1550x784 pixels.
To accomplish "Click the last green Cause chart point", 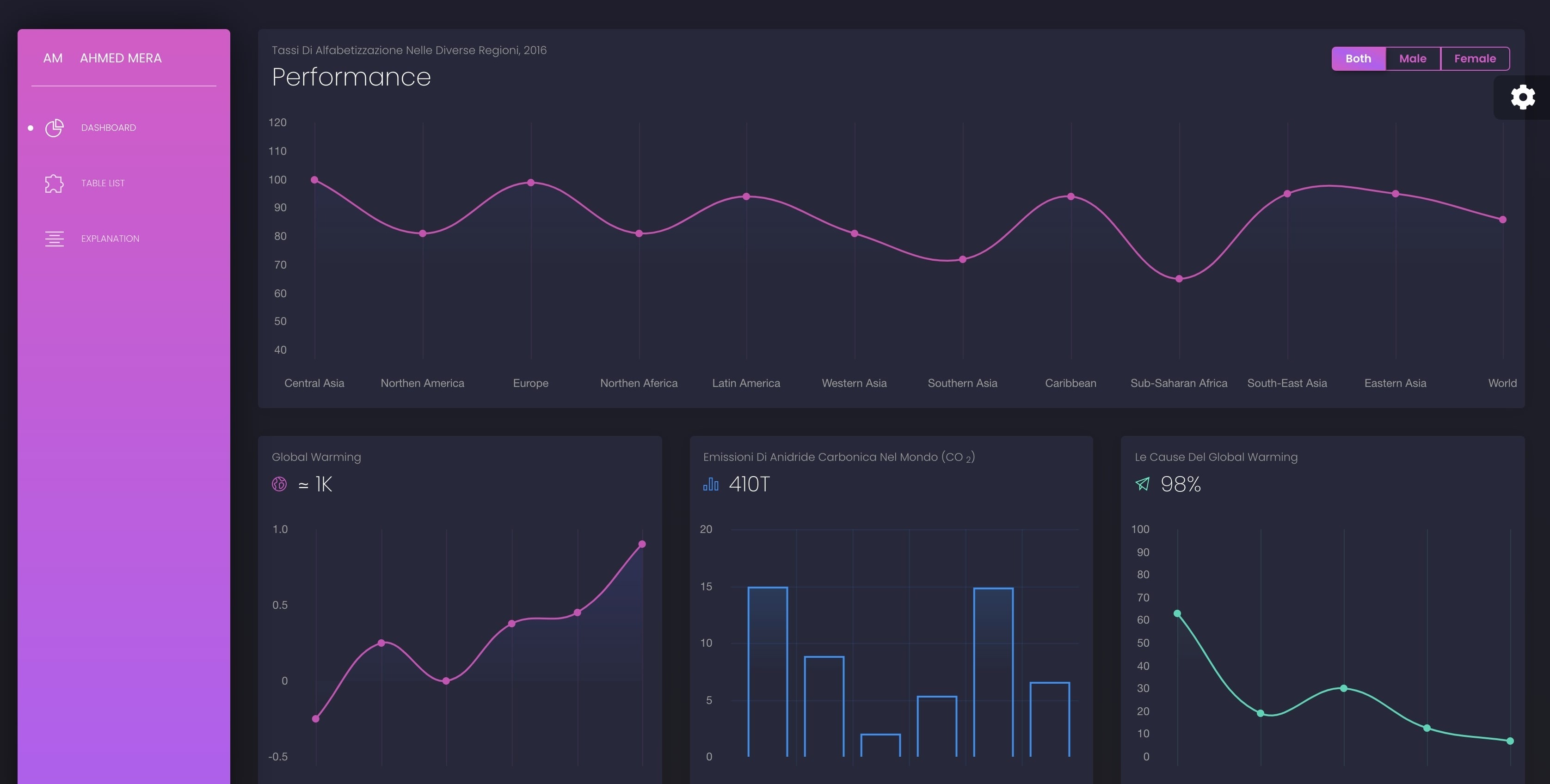I will [1510, 741].
